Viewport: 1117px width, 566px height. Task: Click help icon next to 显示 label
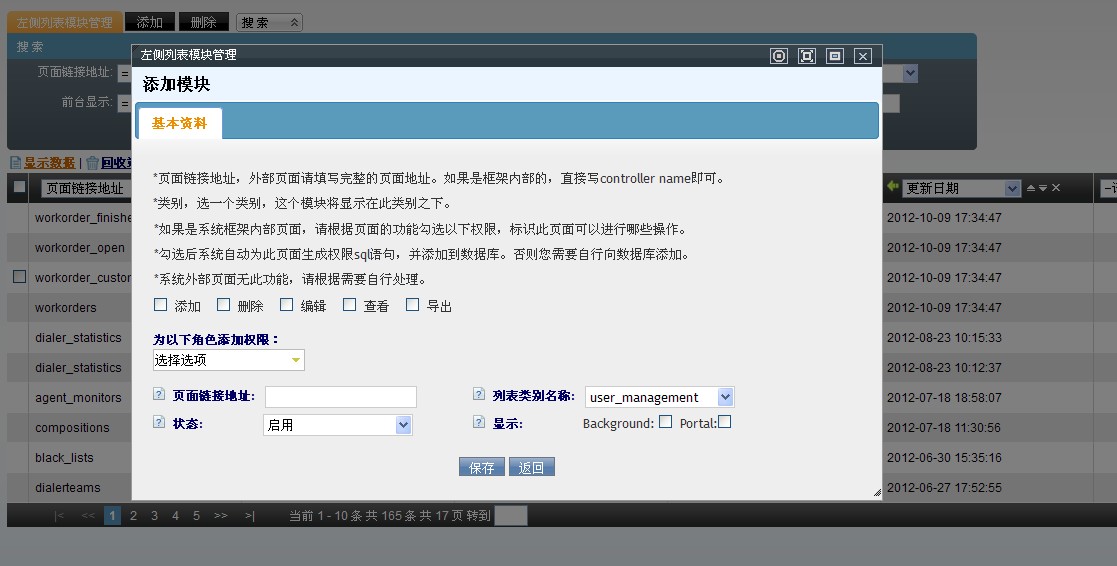(x=479, y=423)
